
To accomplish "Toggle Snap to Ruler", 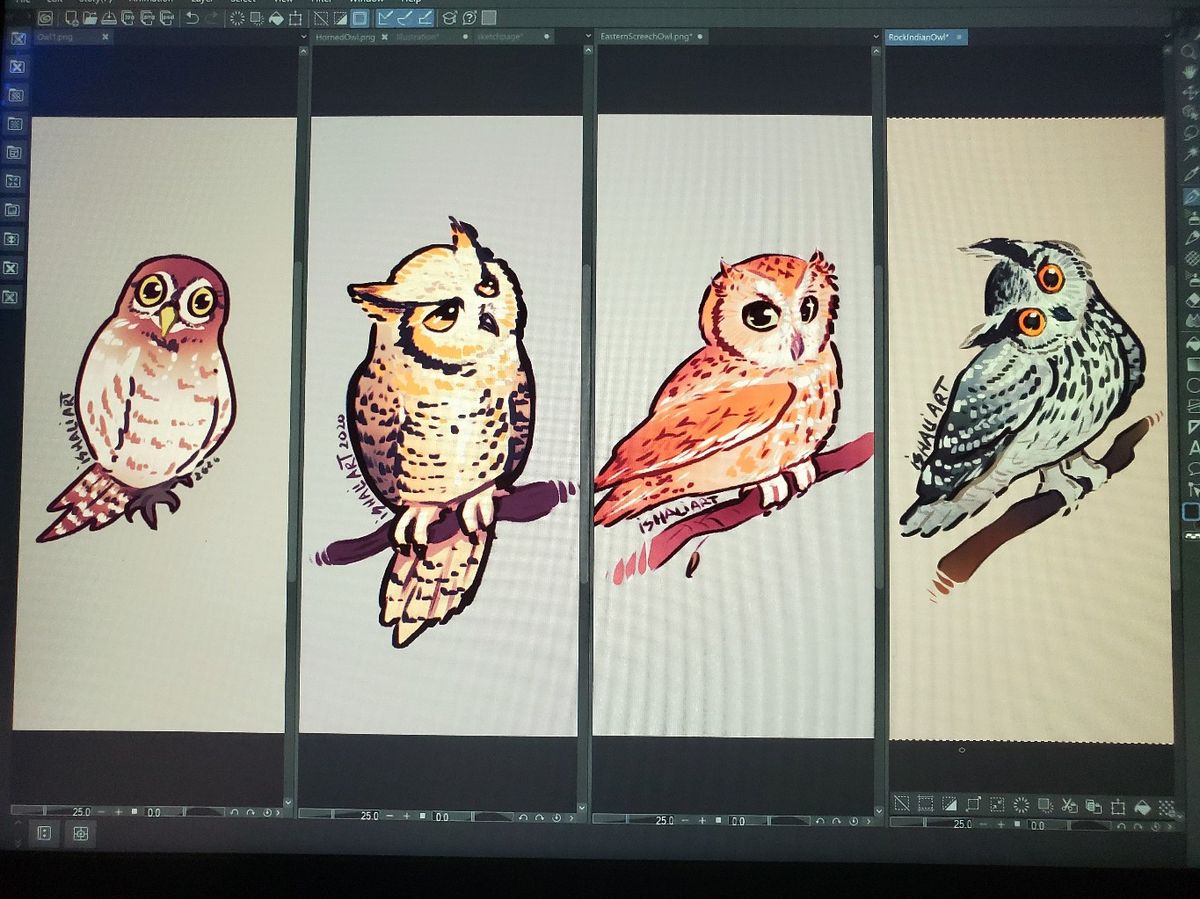I will tap(384, 19).
